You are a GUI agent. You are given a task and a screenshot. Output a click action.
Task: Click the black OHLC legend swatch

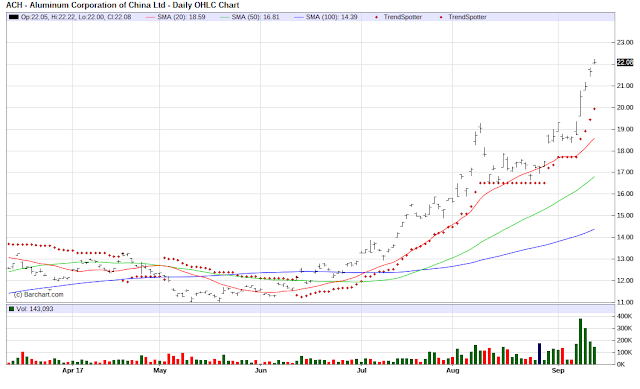coord(14,17)
